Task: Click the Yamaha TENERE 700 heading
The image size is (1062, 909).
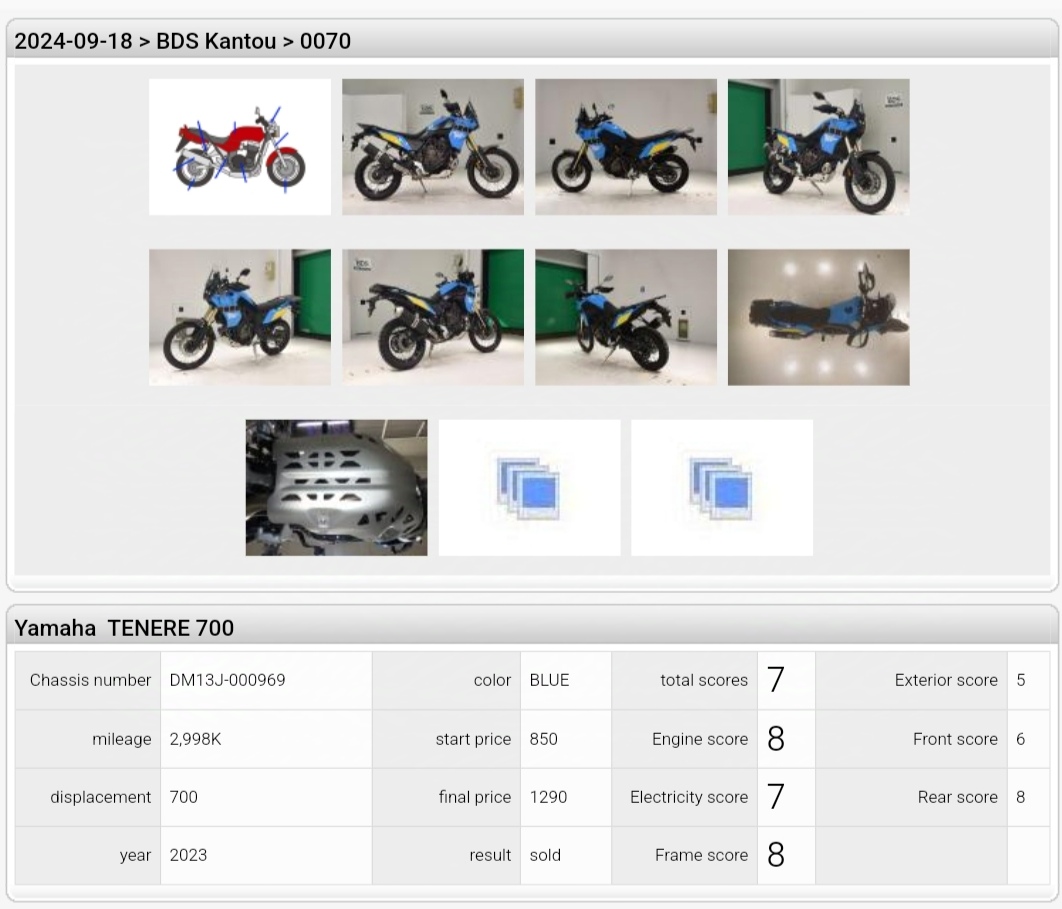Action: click(124, 628)
